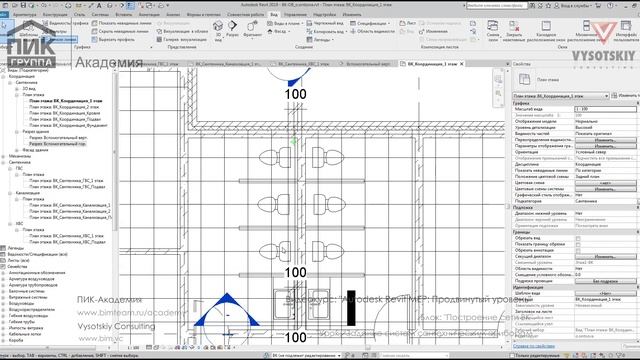Screen dimensions: 640x360
Task: Expand Вход в службы sign-in dropdown
Action: click(572, 5)
